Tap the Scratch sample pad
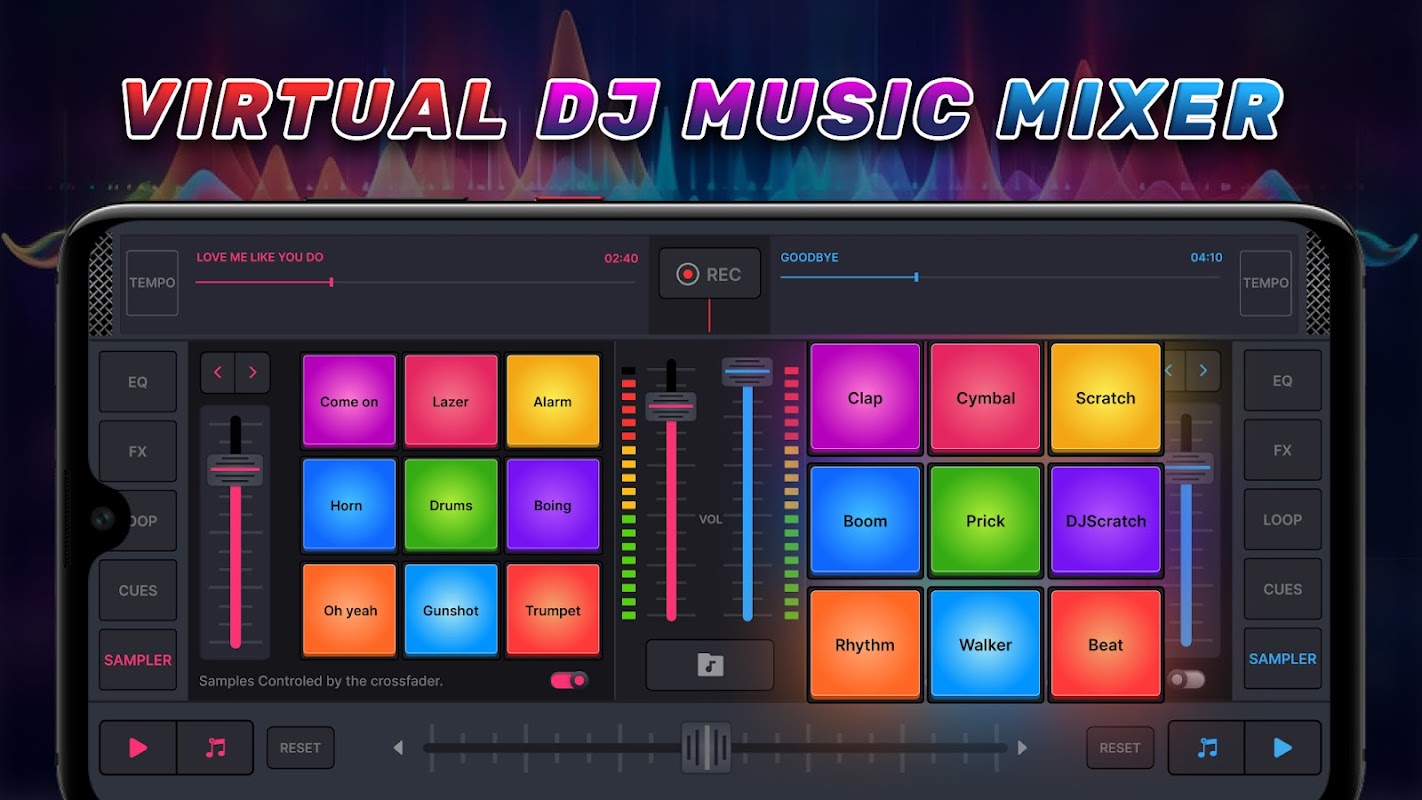1422x800 pixels. click(x=1106, y=397)
